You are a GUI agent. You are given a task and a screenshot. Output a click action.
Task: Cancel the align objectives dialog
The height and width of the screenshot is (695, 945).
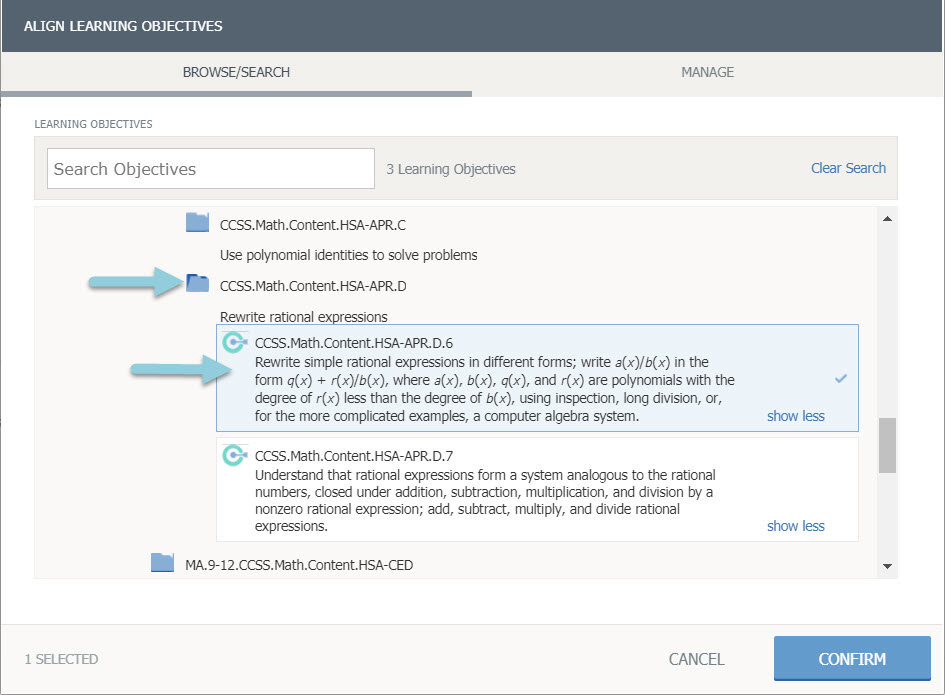pyautogui.click(x=696, y=659)
